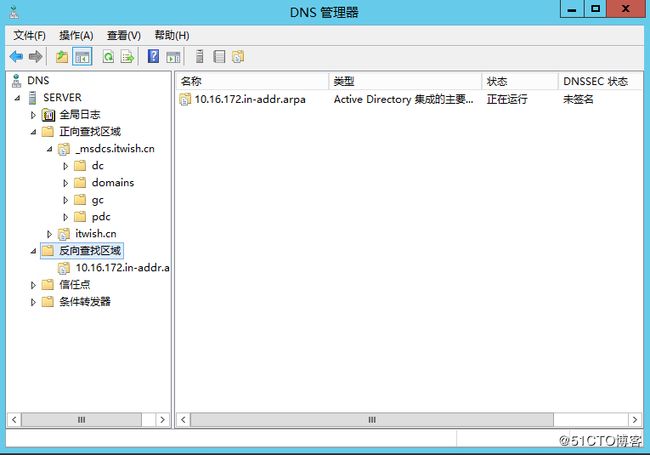Open the 操作(A) menu
650x455 pixels.
coord(76,36)
